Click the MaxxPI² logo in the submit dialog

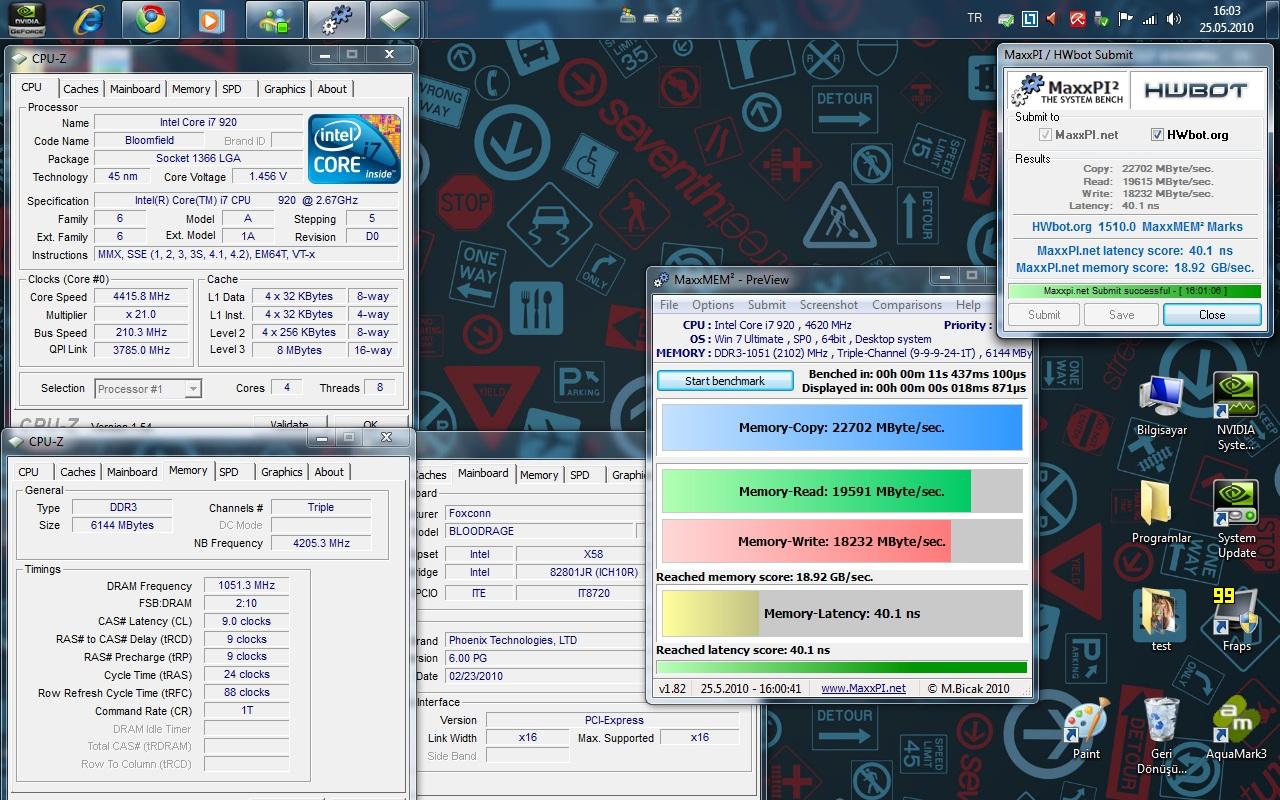pyautogui.click(x=1067, y=89)
